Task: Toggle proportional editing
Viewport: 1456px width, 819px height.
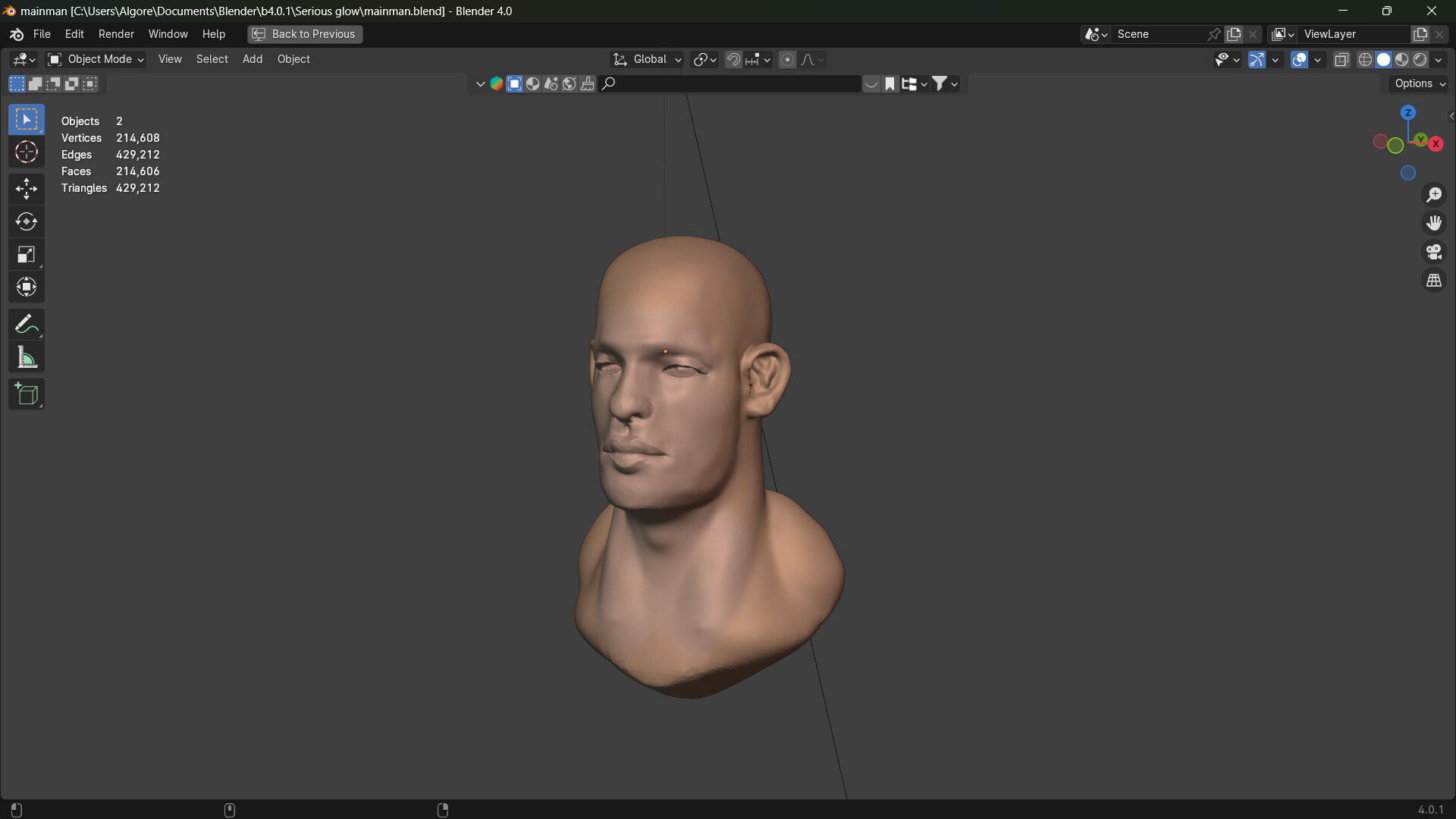Action: (x=788, y=59)
